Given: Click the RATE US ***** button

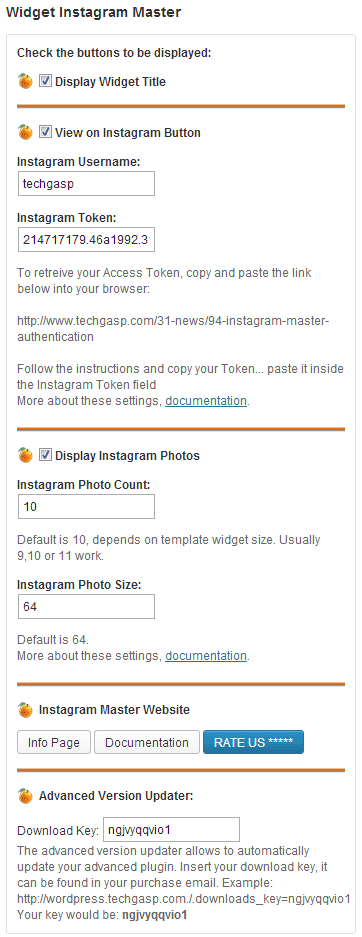Looking at the screenshot, I should 253,742.
